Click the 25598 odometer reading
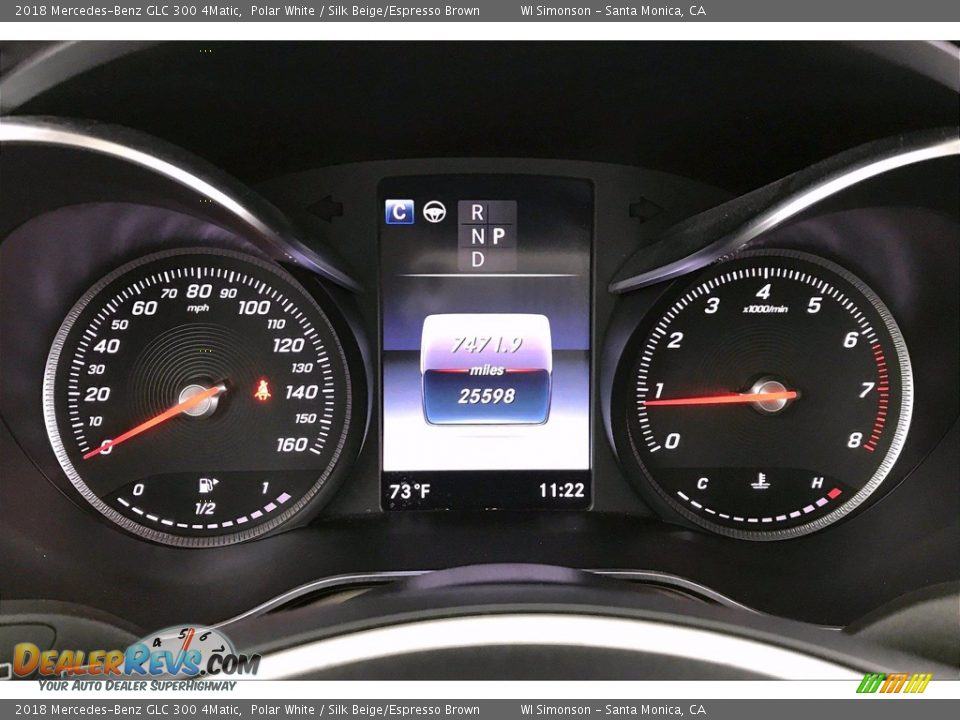960x720 pixels. pos(486,396)
